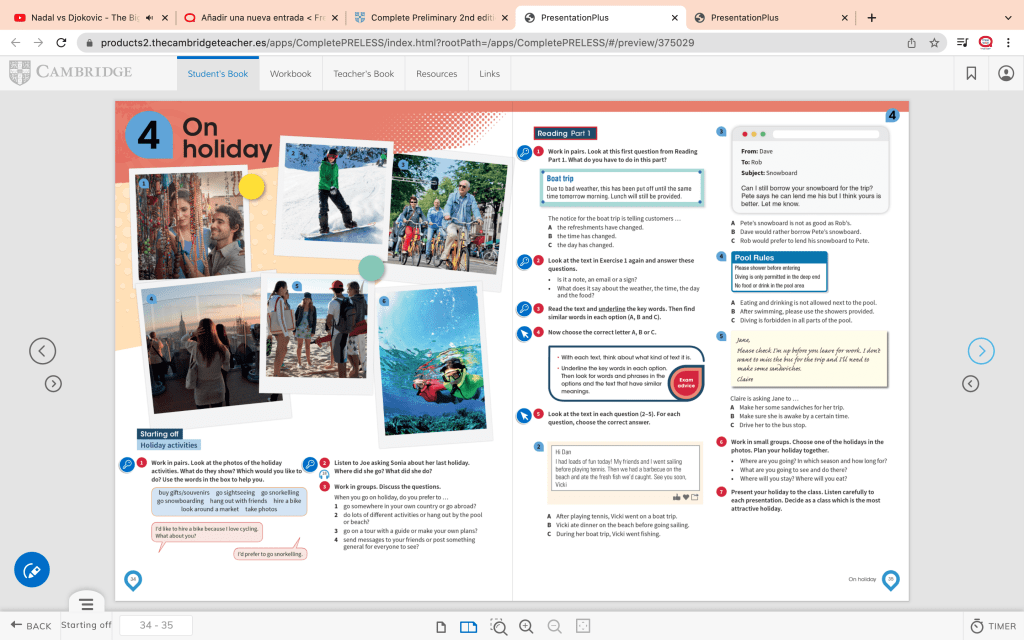Open the blue annotation pen tool
Screen dimensions: 1024x640
pos(32,569)
